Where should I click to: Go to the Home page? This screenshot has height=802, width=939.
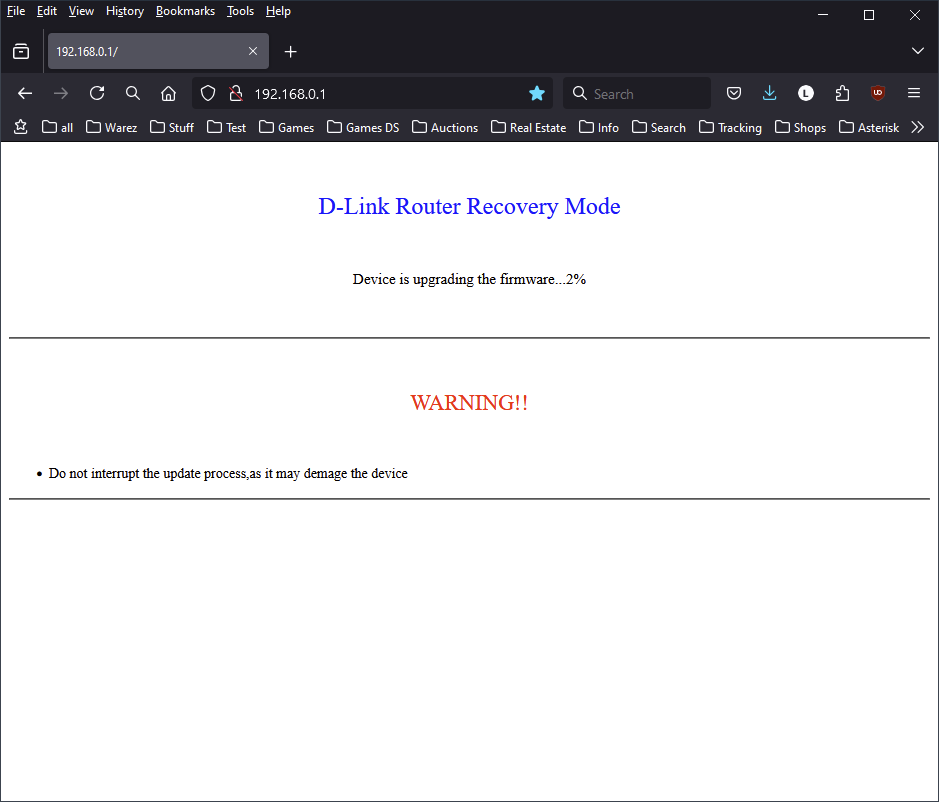[168, 93]
